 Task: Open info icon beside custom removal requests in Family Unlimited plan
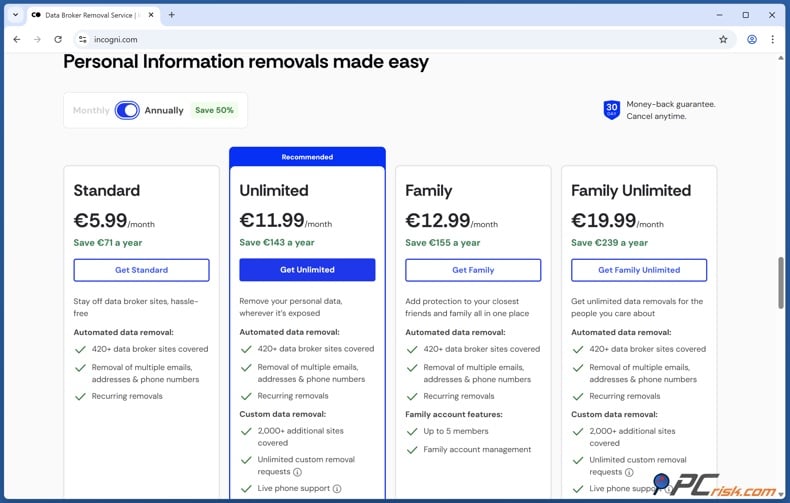pyautogui.click(x=629, y=473)
